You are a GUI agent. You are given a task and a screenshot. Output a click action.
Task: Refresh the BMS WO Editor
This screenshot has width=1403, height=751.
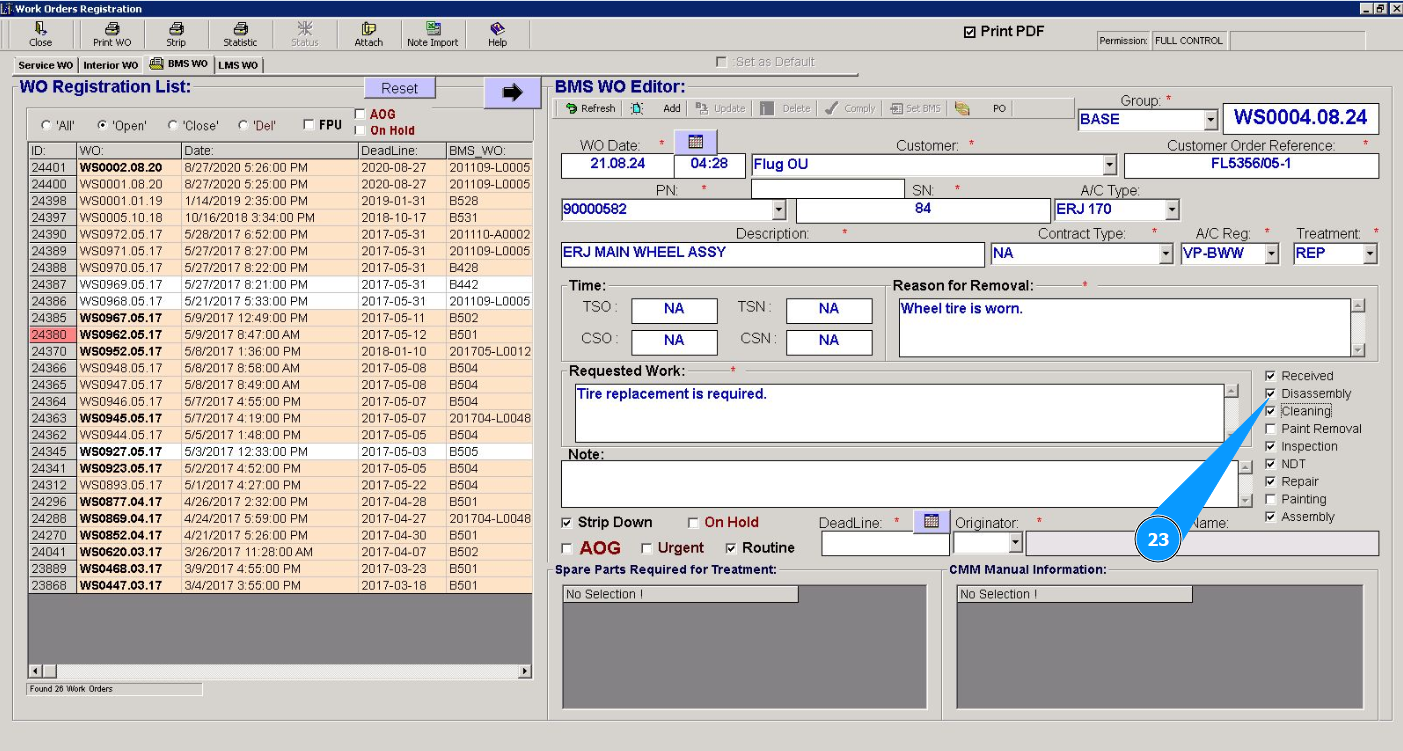(x=591, y=108)
